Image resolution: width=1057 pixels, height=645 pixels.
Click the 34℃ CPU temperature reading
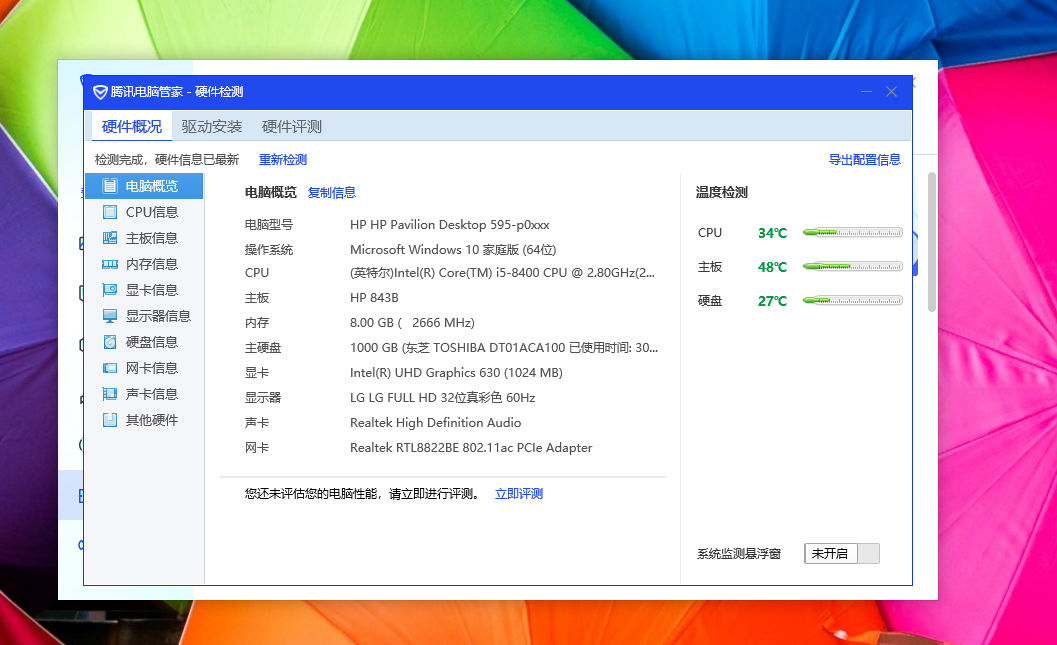pos(773,233)
